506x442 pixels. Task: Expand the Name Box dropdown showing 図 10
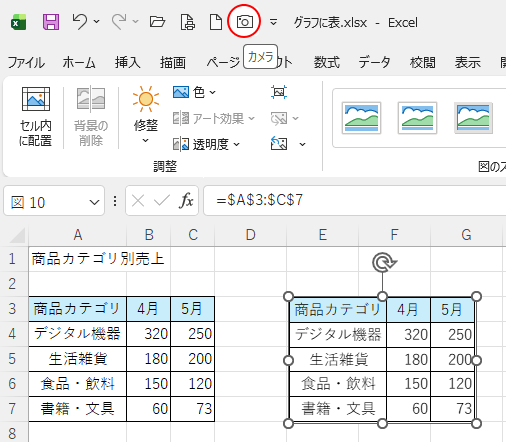click(94, 202)
